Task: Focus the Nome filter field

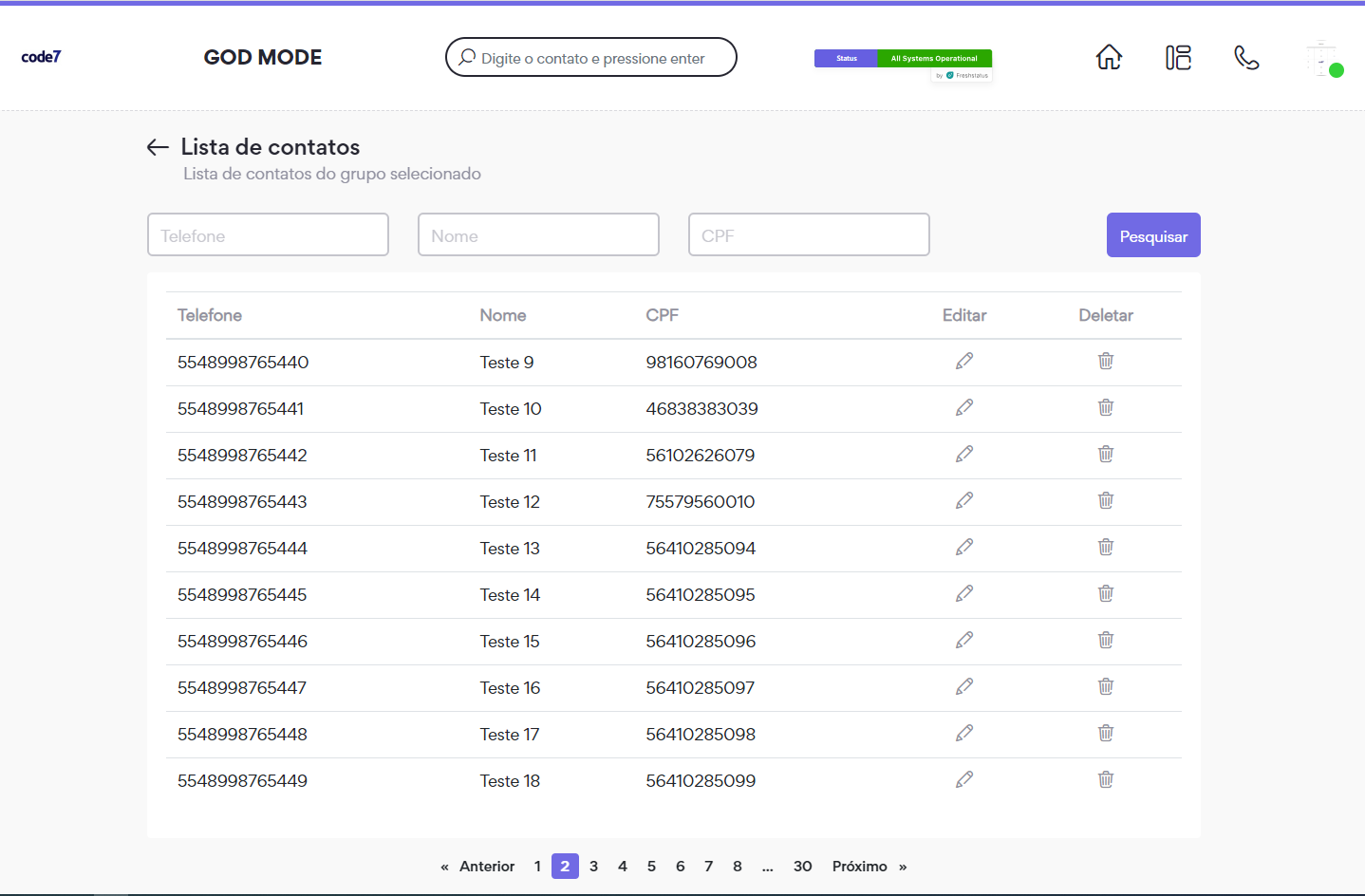Action: coord(538,234)
